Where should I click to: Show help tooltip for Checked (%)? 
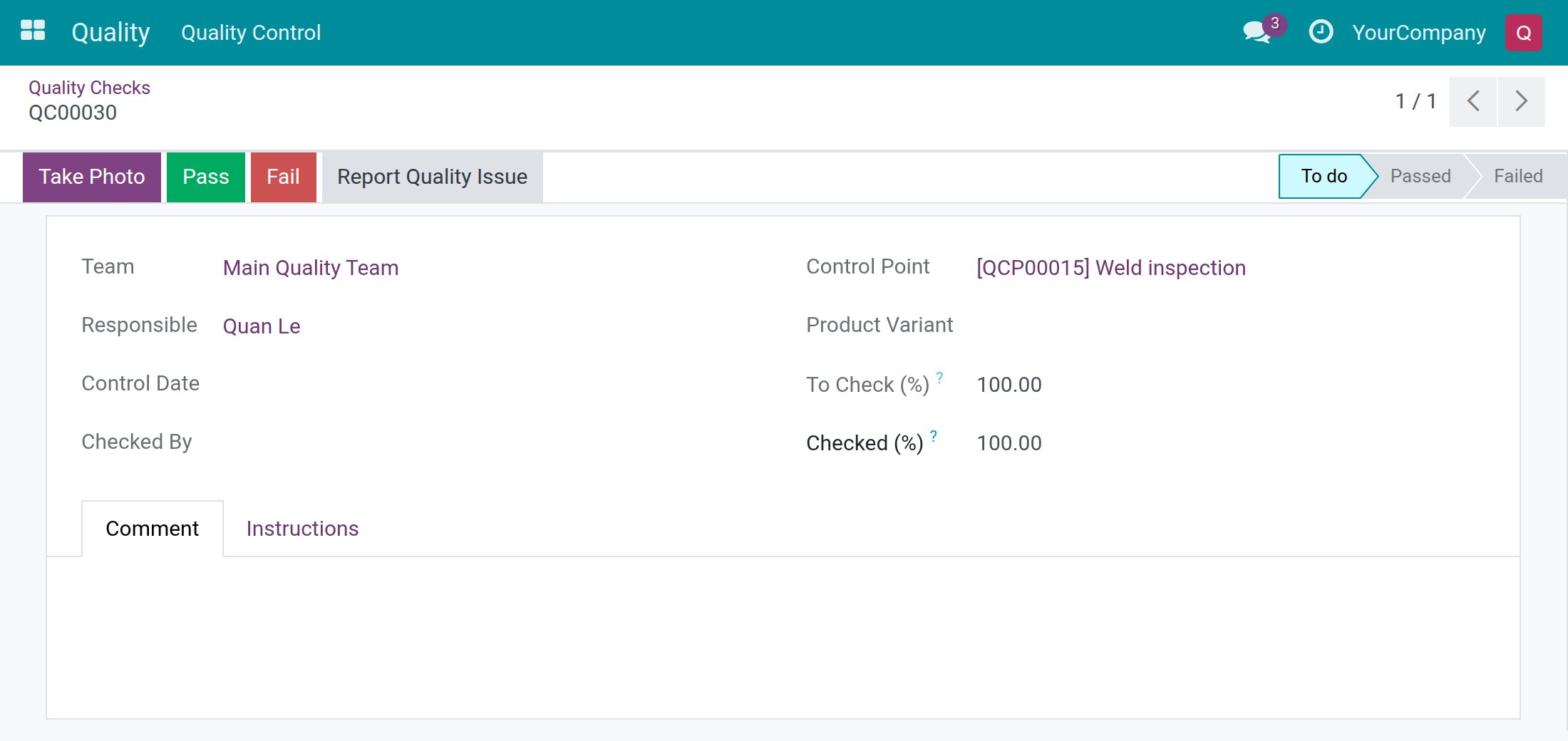point(933,435)
